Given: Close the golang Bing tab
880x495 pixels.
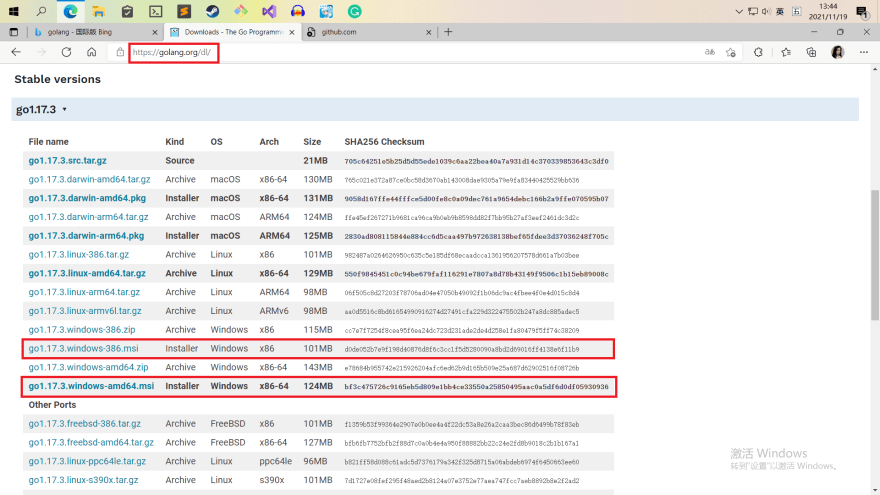Looking at the screenshot, I should 155,33.
